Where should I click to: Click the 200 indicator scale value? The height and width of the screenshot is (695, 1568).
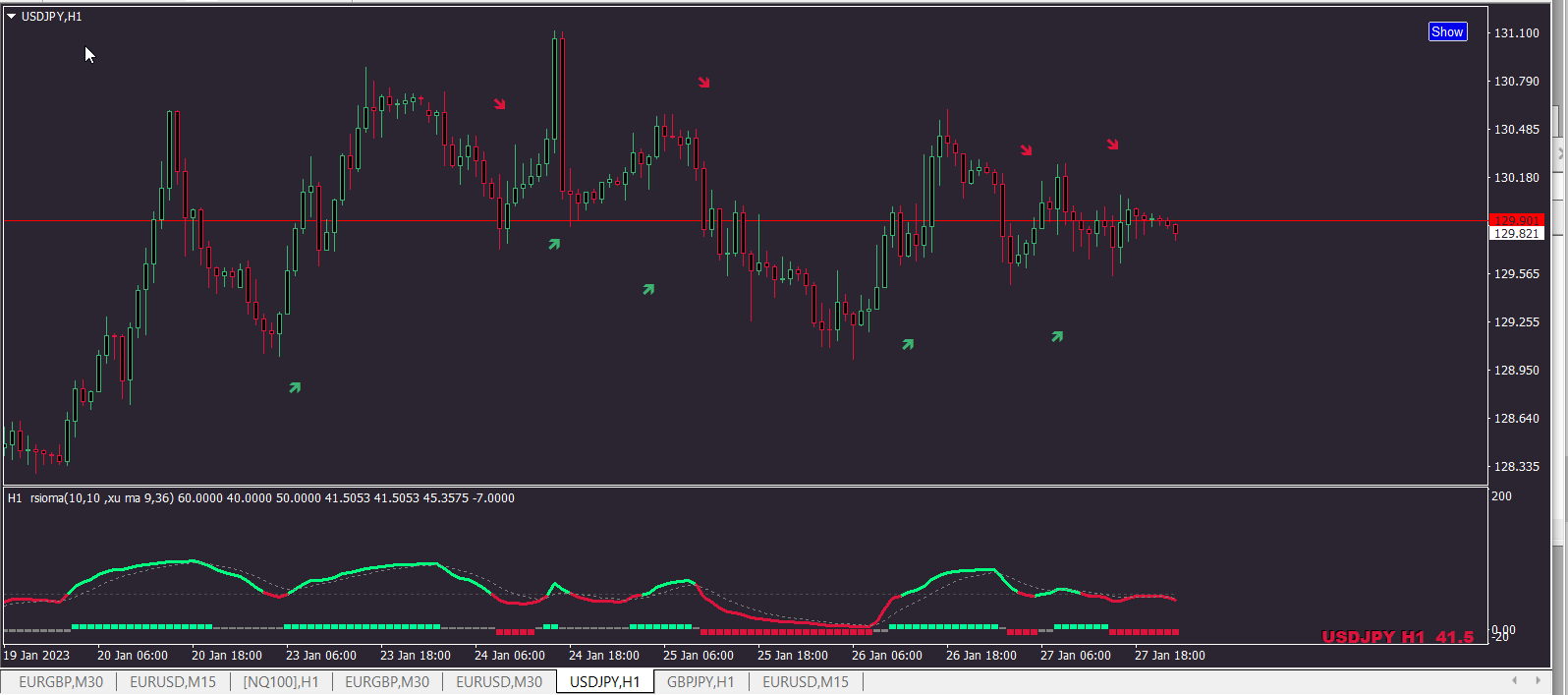[1501, 495]
